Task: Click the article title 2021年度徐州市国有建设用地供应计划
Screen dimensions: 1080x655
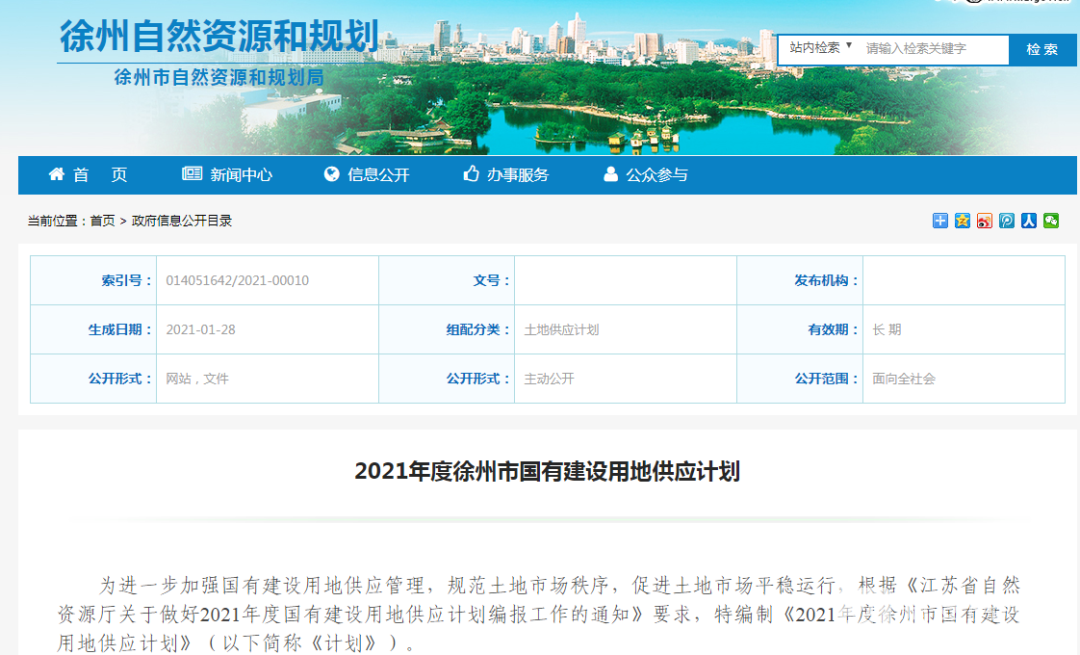Action: tap(547, 472)
